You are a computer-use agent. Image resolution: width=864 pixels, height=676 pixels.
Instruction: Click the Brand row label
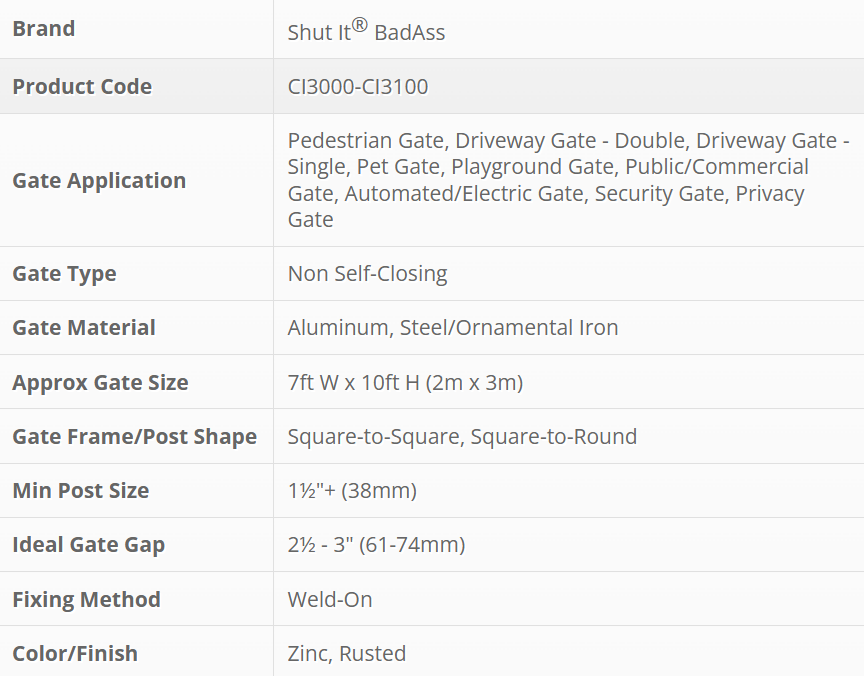(x=43, y=29)
